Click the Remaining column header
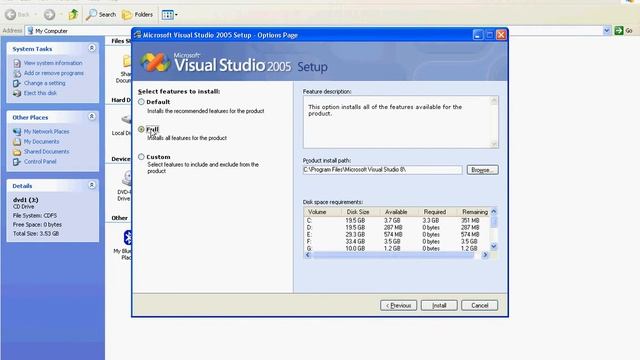This screenshot has height=360, width=640. pos(475,212)
